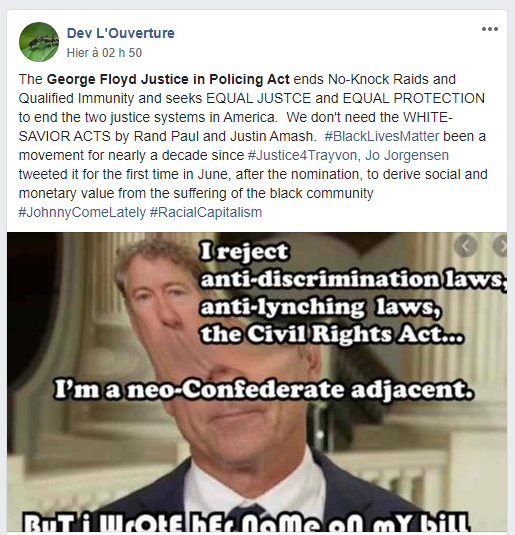Open the three-dot post options menu

489,29
